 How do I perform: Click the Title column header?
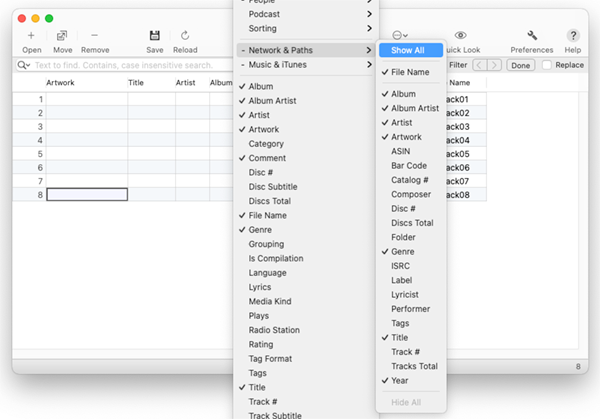point(151,83)
